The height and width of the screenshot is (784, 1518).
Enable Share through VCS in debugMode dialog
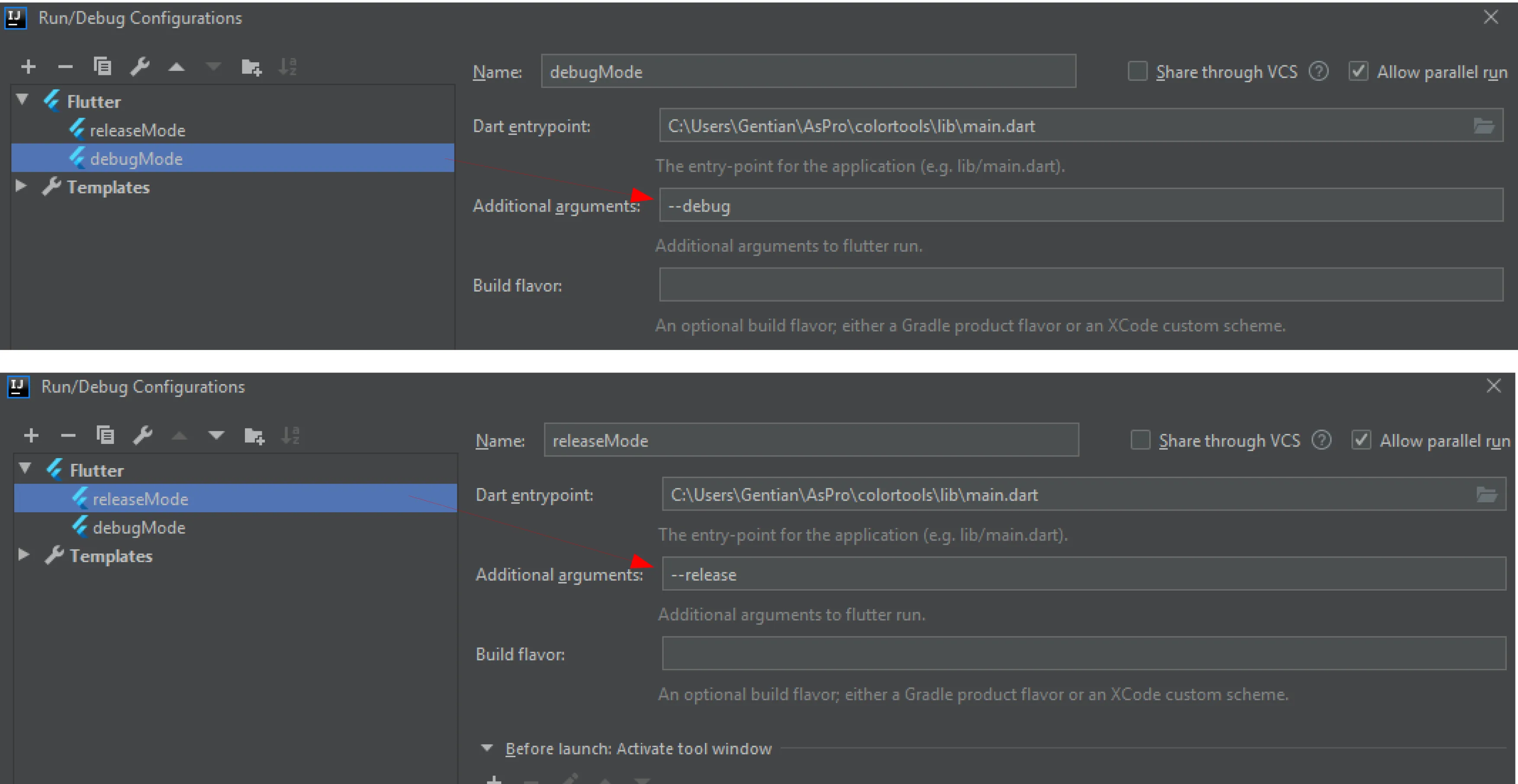(x=1137, y=72)
